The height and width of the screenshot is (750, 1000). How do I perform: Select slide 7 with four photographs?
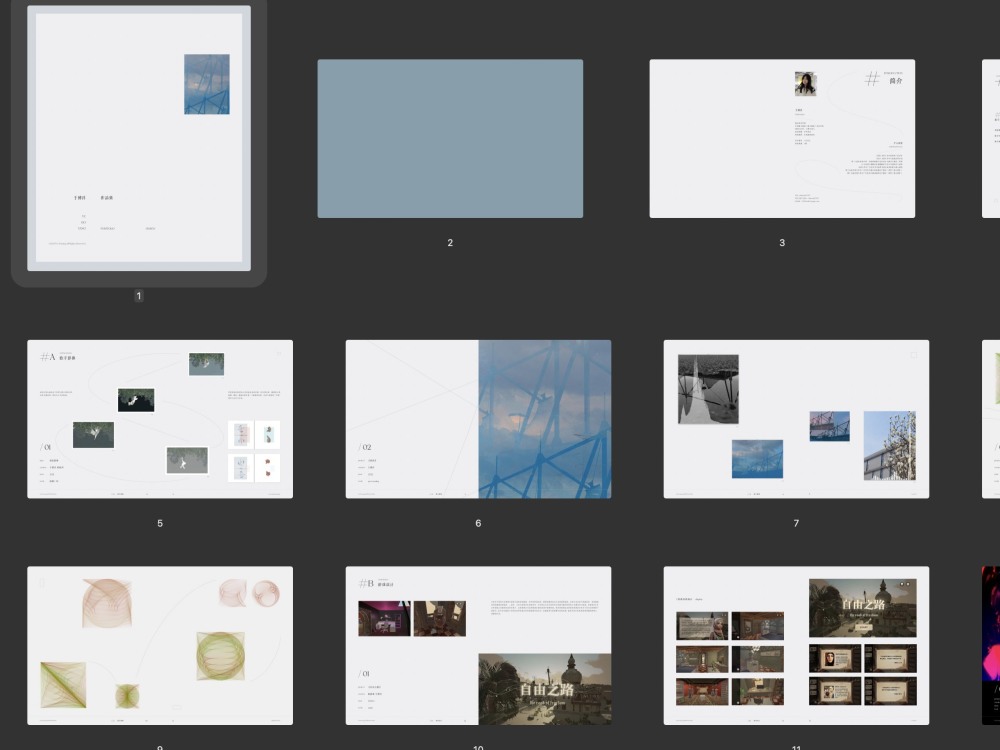[796, 419]
